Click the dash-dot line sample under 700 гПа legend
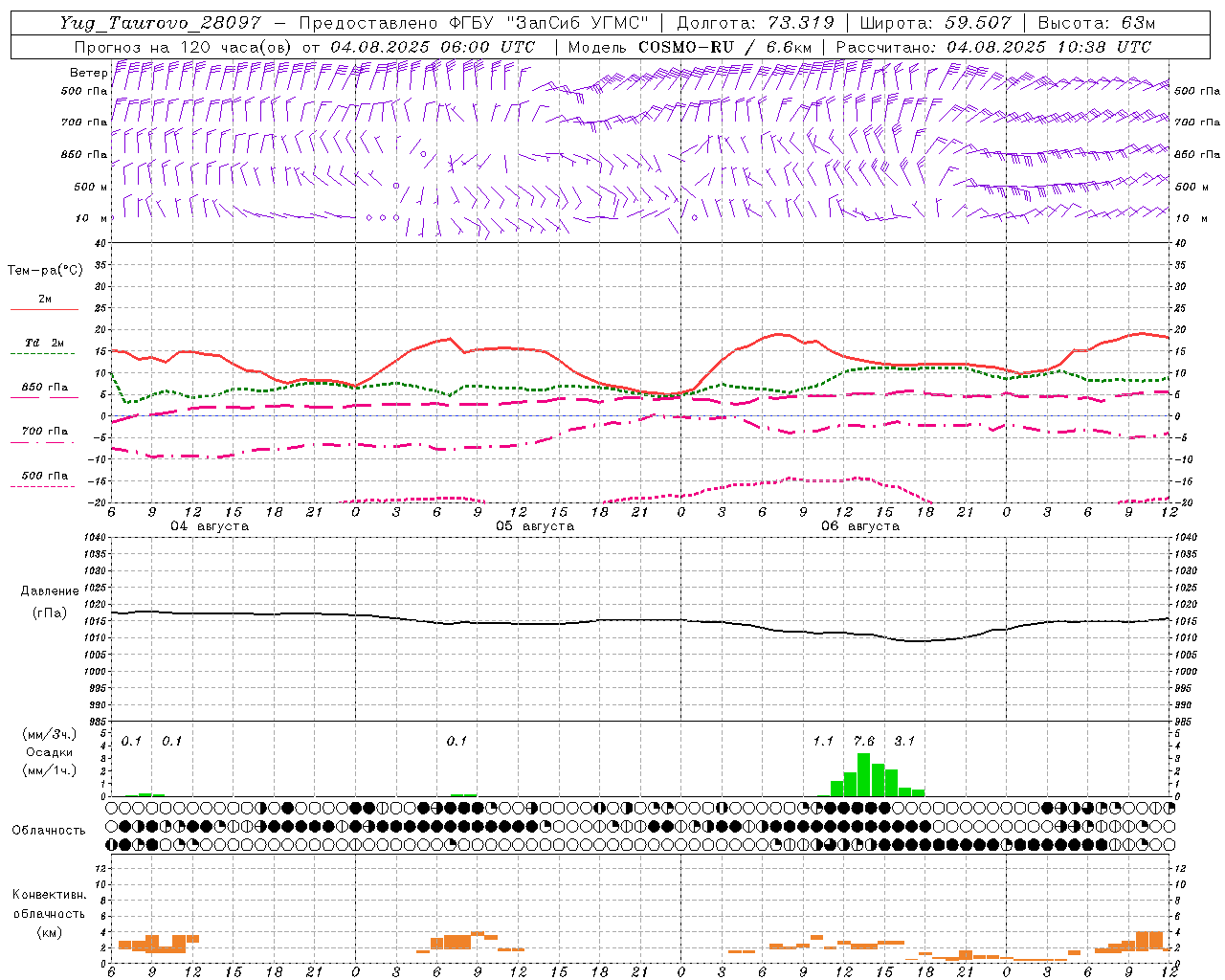The width and height of the screenshot is (1225, 980). pos(42,442)
